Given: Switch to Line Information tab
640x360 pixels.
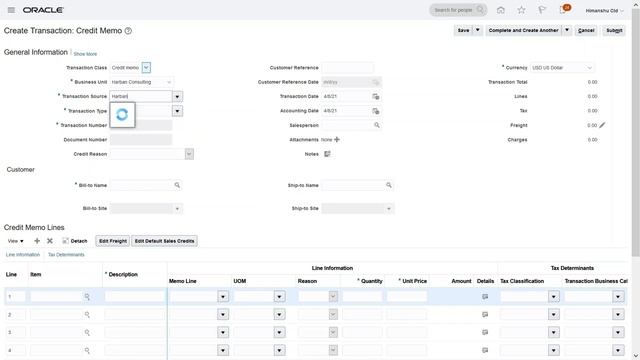Looking at the screenshot, I should tap(23, 255).
